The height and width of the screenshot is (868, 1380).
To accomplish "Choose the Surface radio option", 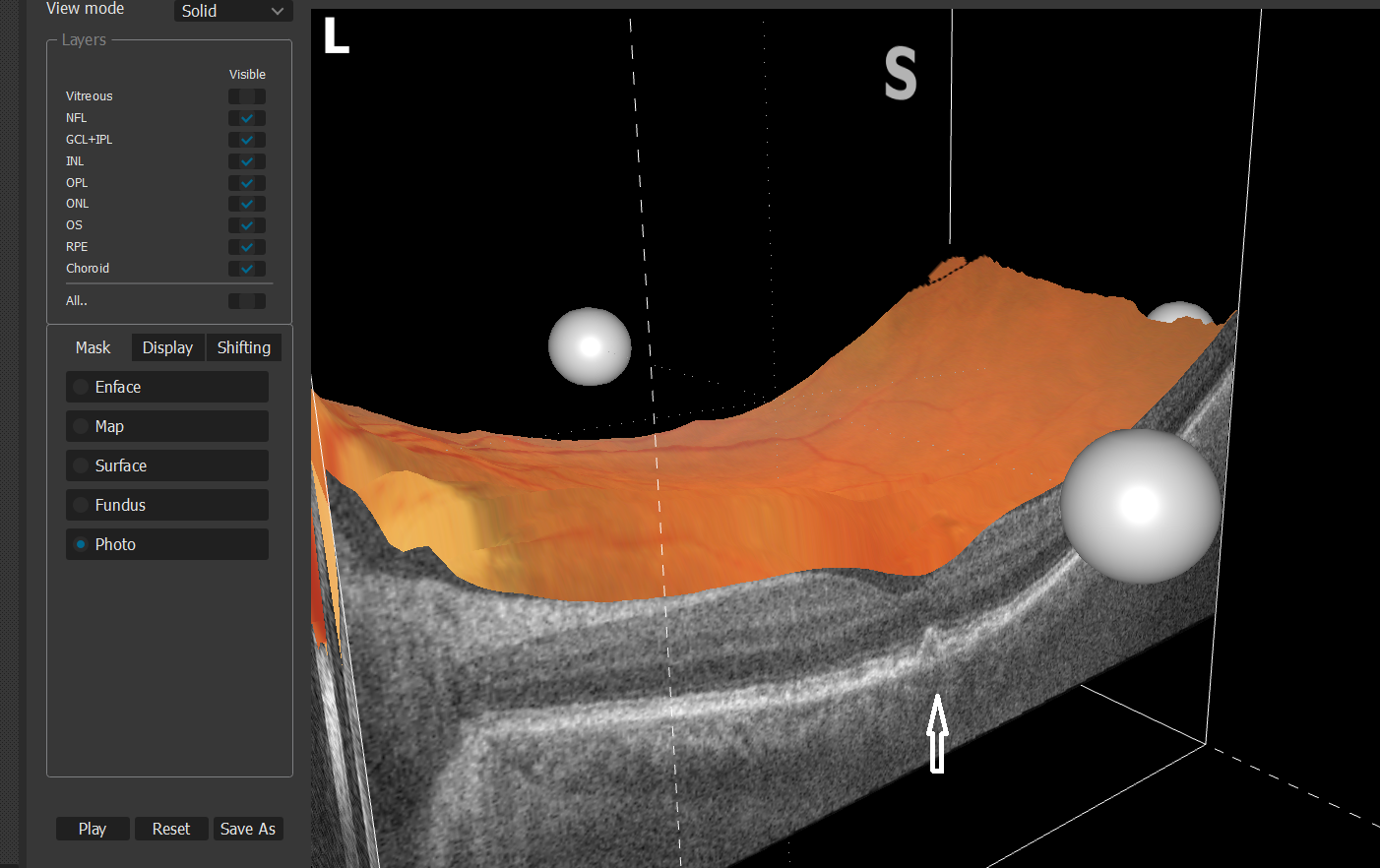I will coord(167,465).
